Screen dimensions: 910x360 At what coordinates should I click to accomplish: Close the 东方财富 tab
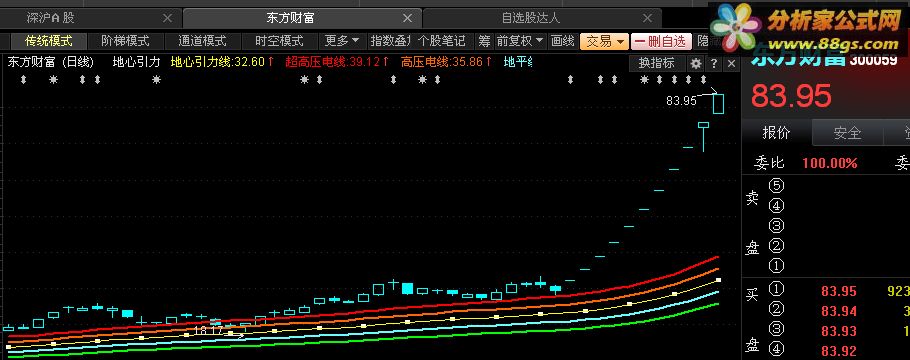click(407, 19)
